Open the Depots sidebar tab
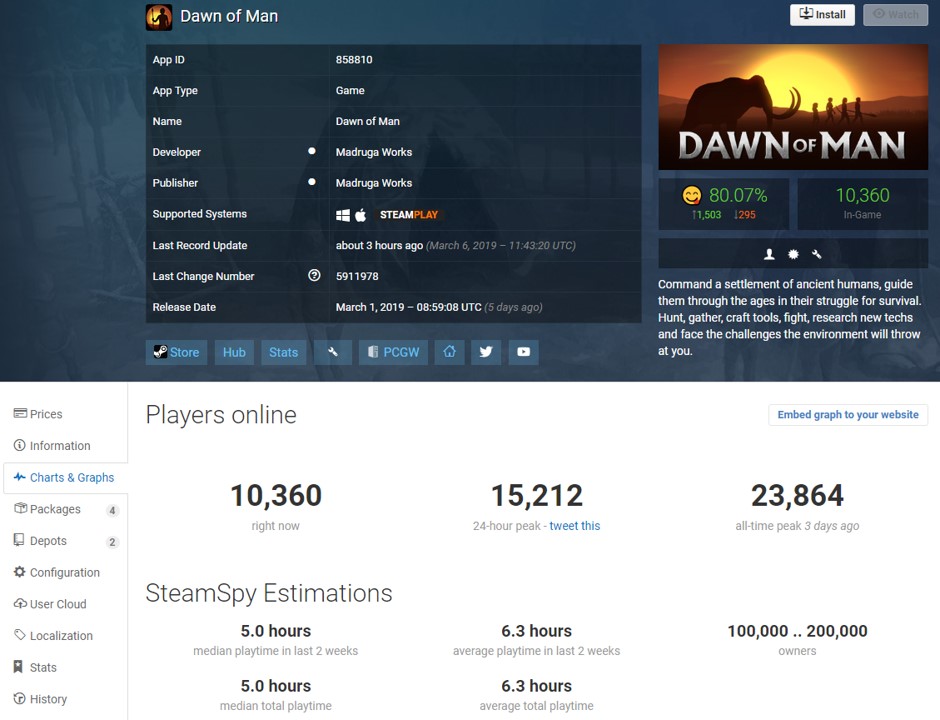 (x=65, y=541)
